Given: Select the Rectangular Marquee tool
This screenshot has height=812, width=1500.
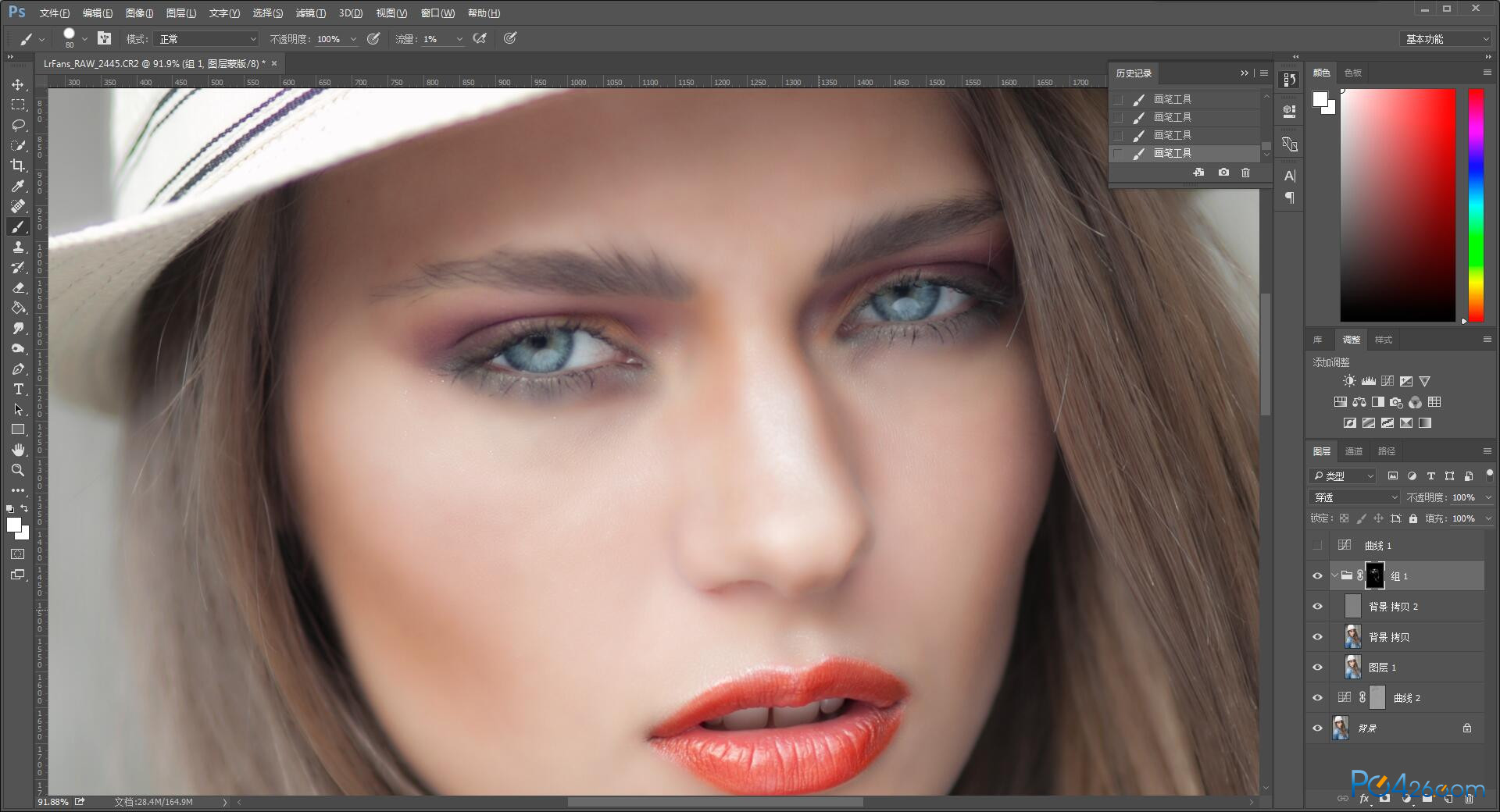Looking at the screenshot, I should (18, 105).
